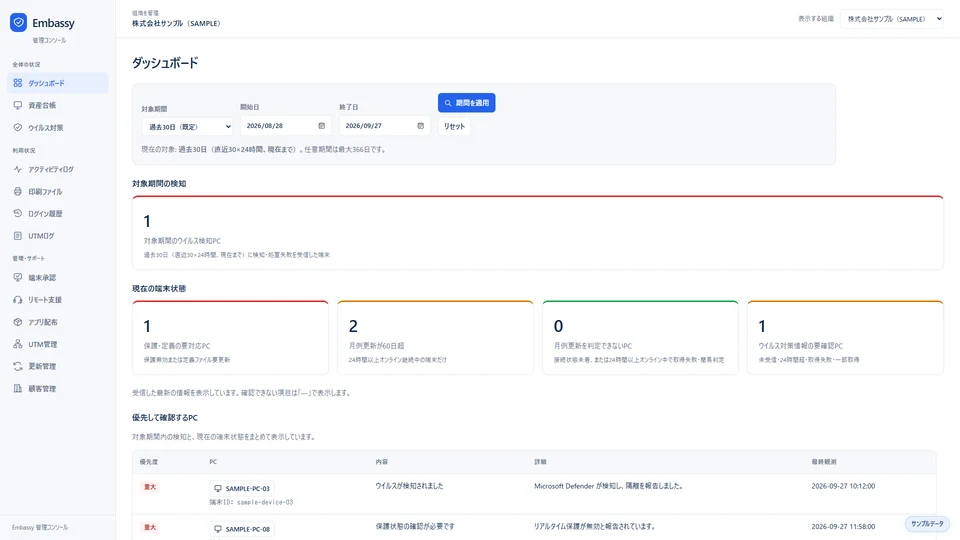This screenshot has height=540, width=960.
Task: Click the ウイルス対策 shield icon
Action: (x=18, y=127)
